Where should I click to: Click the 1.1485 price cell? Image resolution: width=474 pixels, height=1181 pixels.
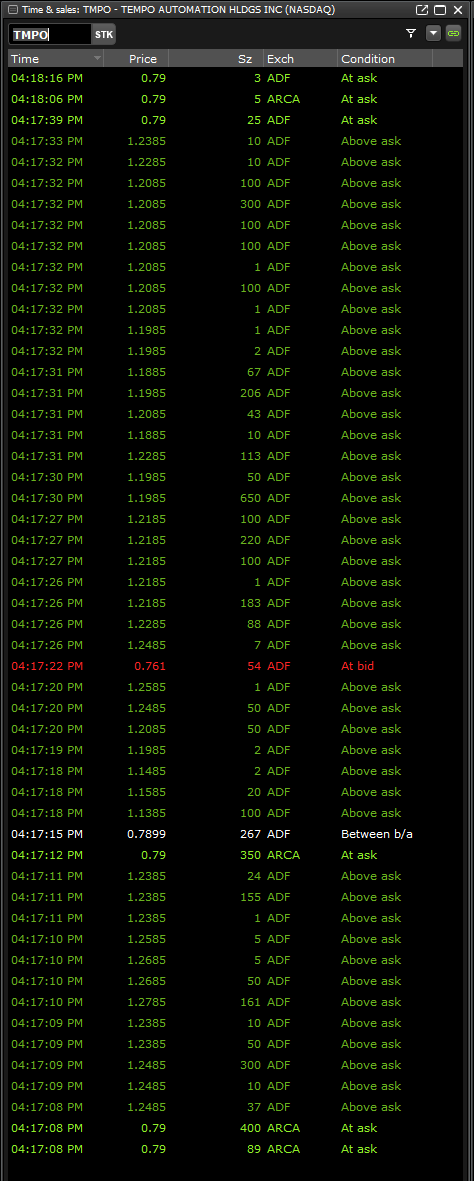(147, 771)
